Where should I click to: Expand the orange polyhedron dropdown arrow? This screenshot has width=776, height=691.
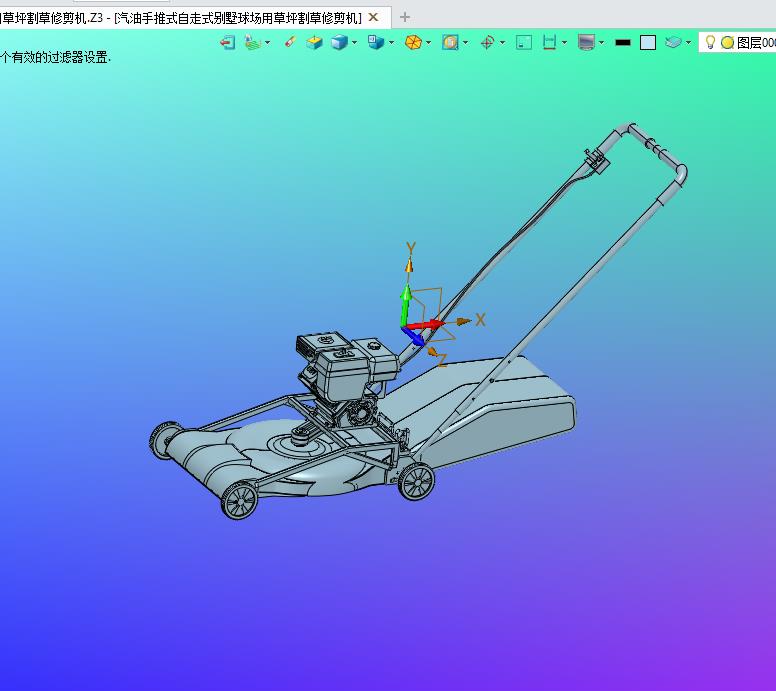click(429, 43)
